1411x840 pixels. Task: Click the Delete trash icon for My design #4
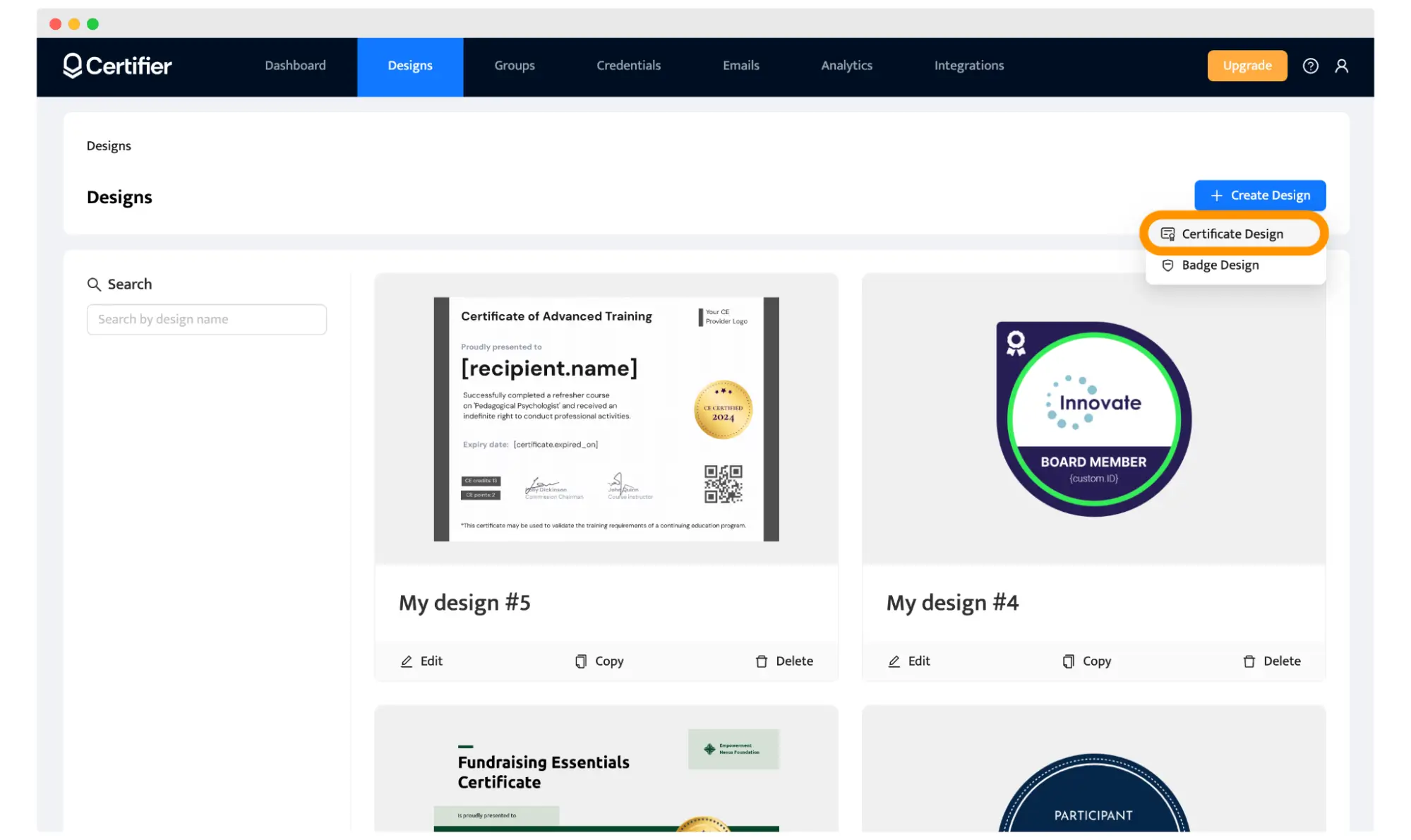coord(1249,661)
